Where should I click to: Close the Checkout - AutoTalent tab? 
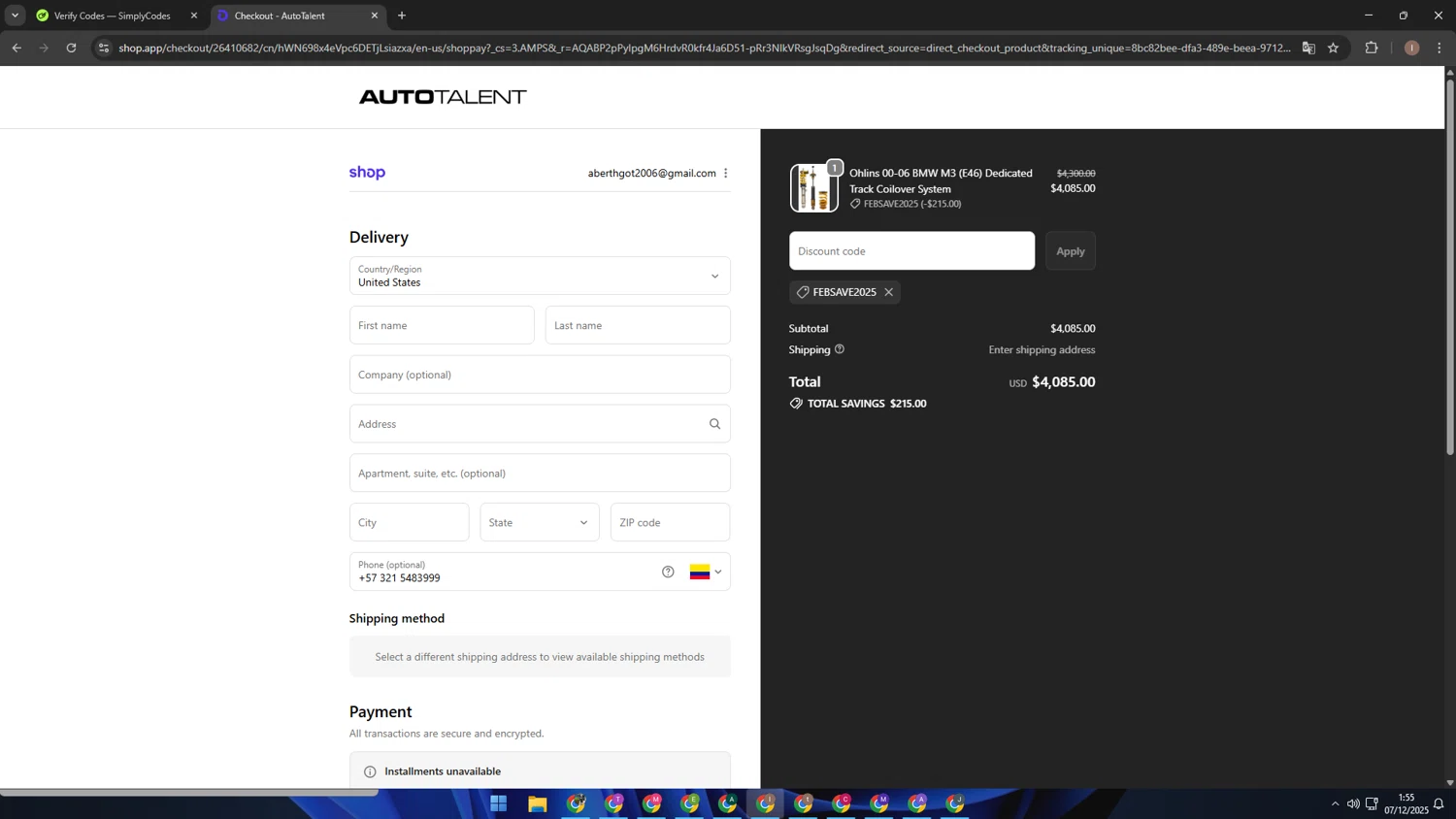click(x=375, y=16)
